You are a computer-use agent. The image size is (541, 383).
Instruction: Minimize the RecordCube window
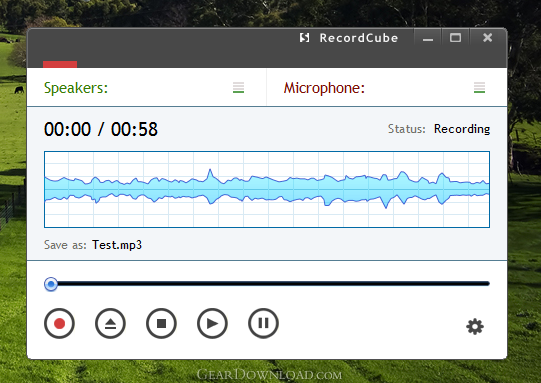tap(428, 38)
